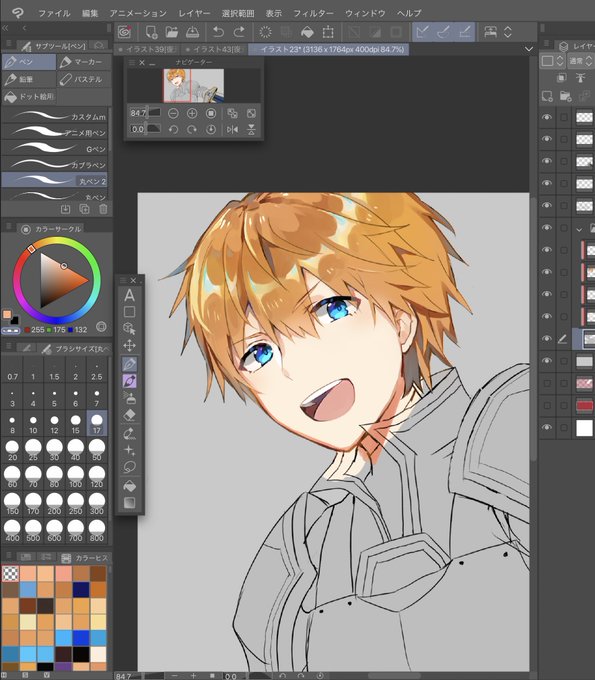Select the Eraser tool
The height and width of the screenshot is (680, 595).
(129, 415)
